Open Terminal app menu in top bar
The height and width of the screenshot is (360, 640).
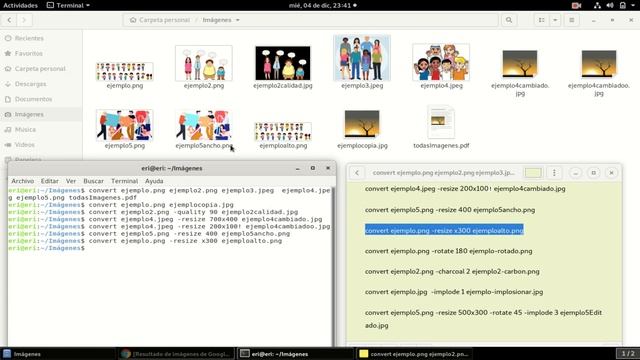click(x=68, y=5)
